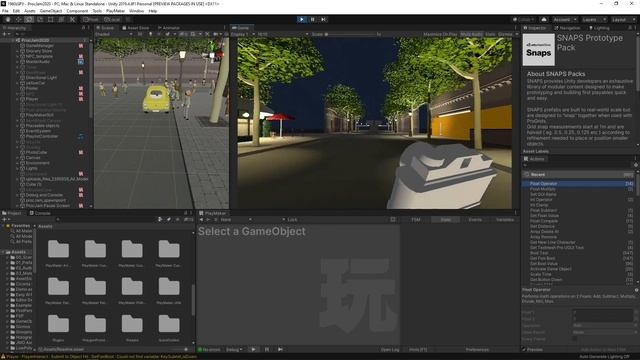
Task: Click the Actions search input field
Action: 578,165
